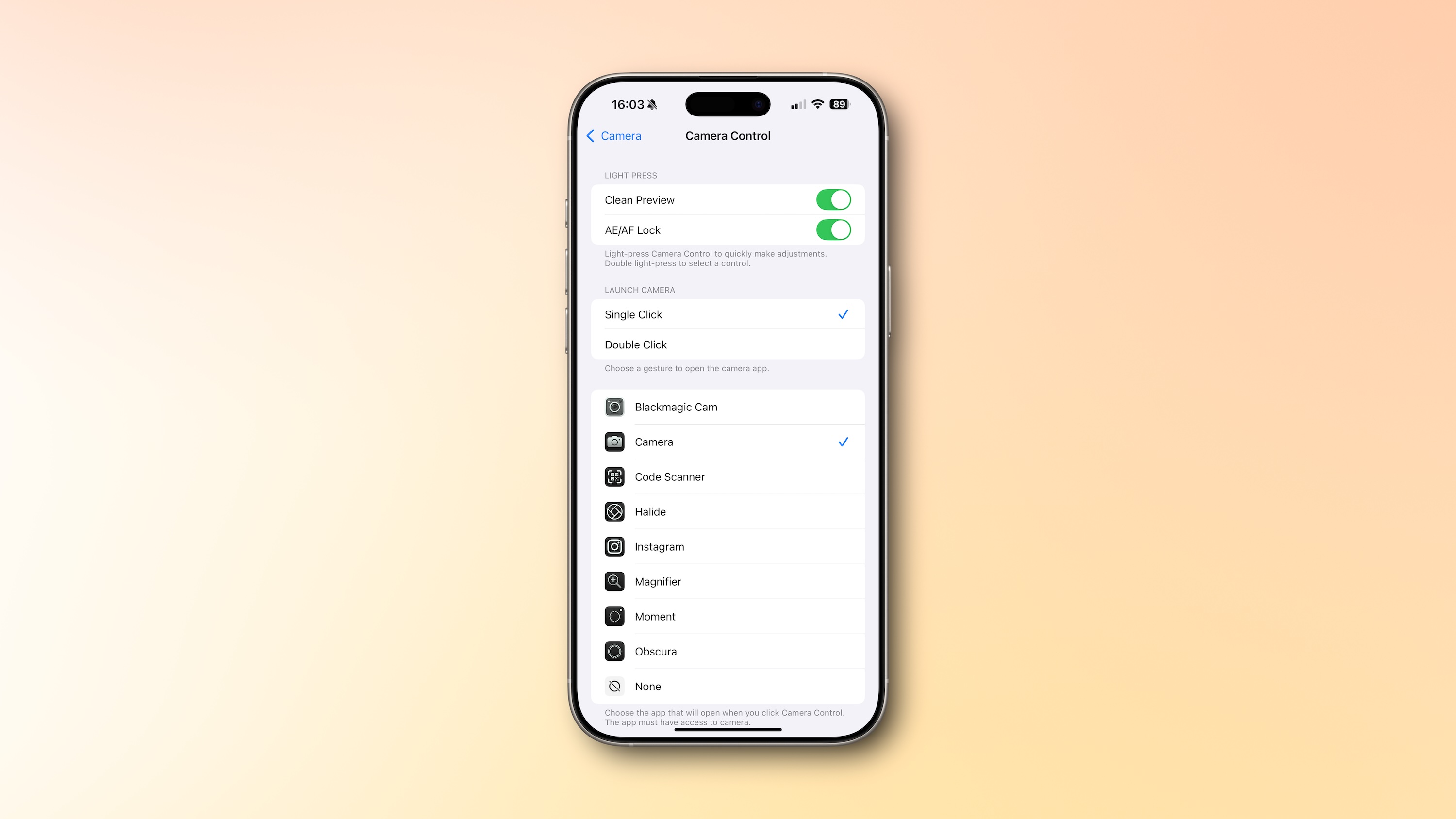Open Instagram app icon
The height and width of the screenshot is (819, 1456).
615,546
